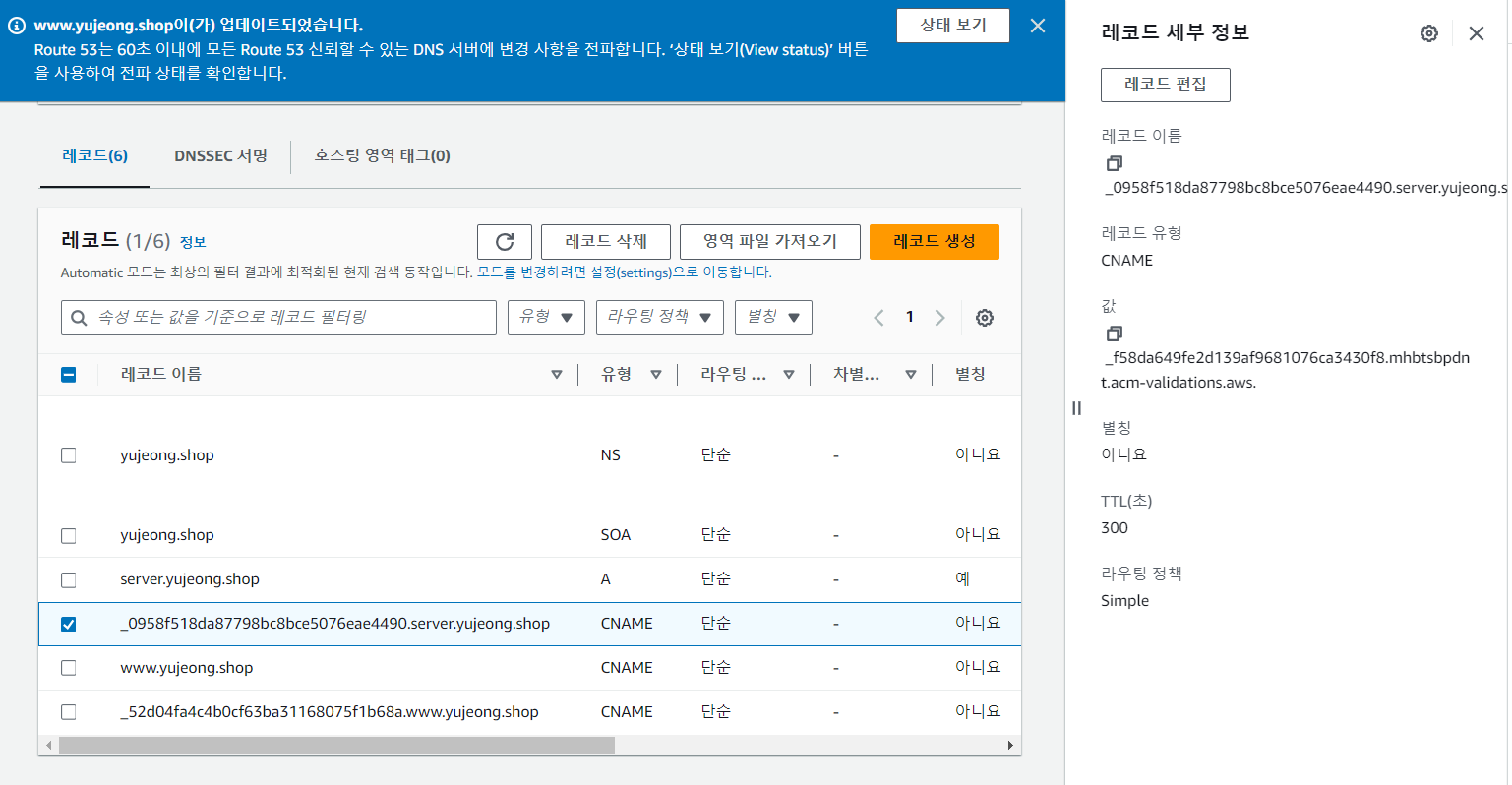This screenshot has height=785, width=1512.
Task: Click 레코드 삭제 button
Action: coord(606,242)
